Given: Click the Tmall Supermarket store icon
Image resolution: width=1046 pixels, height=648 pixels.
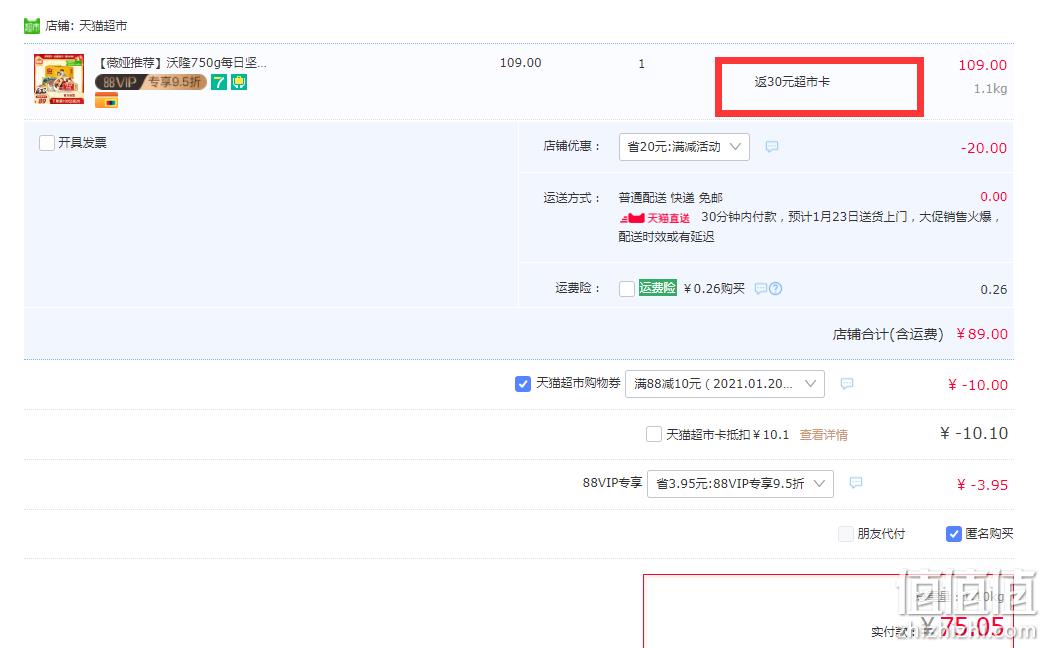Looking at the screenshot, I should [x=31, y=25].
